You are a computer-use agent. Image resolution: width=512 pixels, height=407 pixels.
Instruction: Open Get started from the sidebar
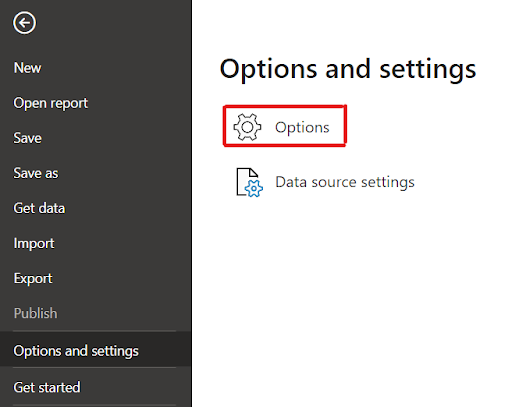[x=47, y=387]
